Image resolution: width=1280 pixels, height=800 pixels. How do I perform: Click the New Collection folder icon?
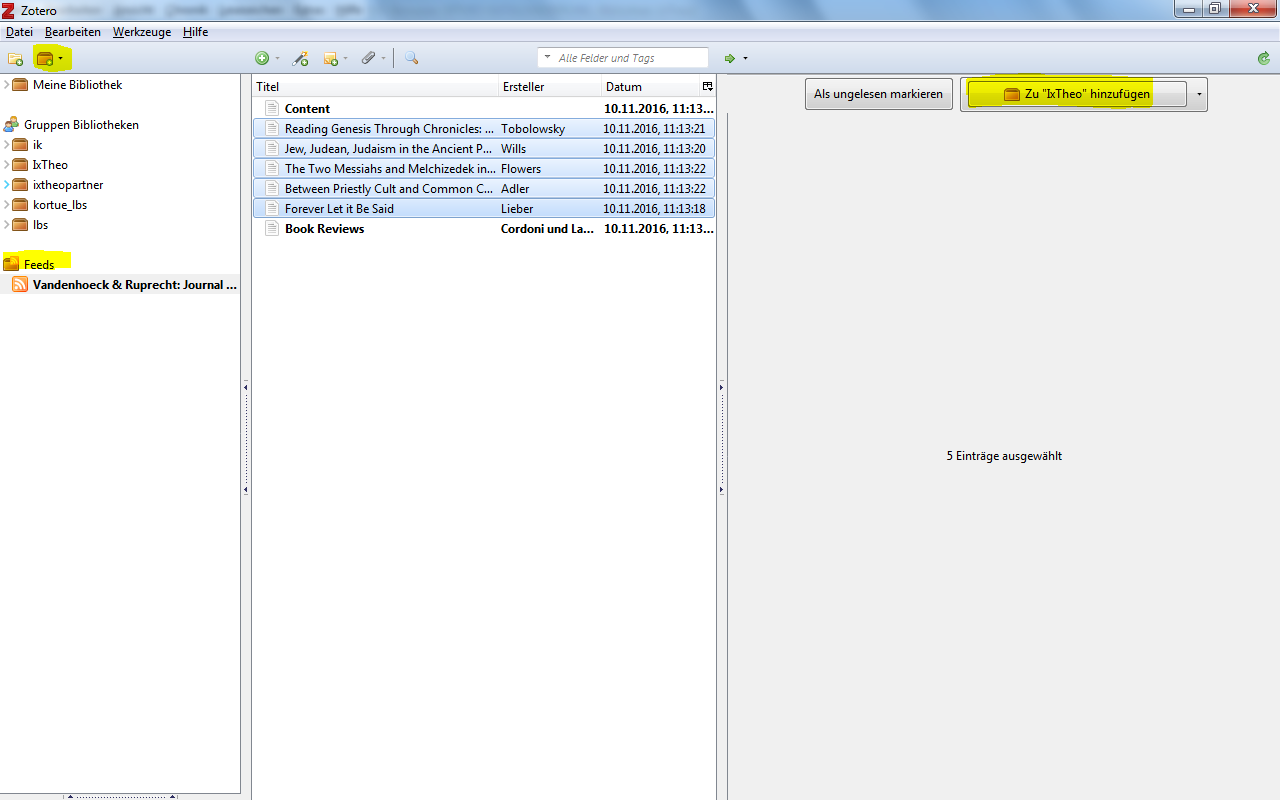click(x=15, y=59)
